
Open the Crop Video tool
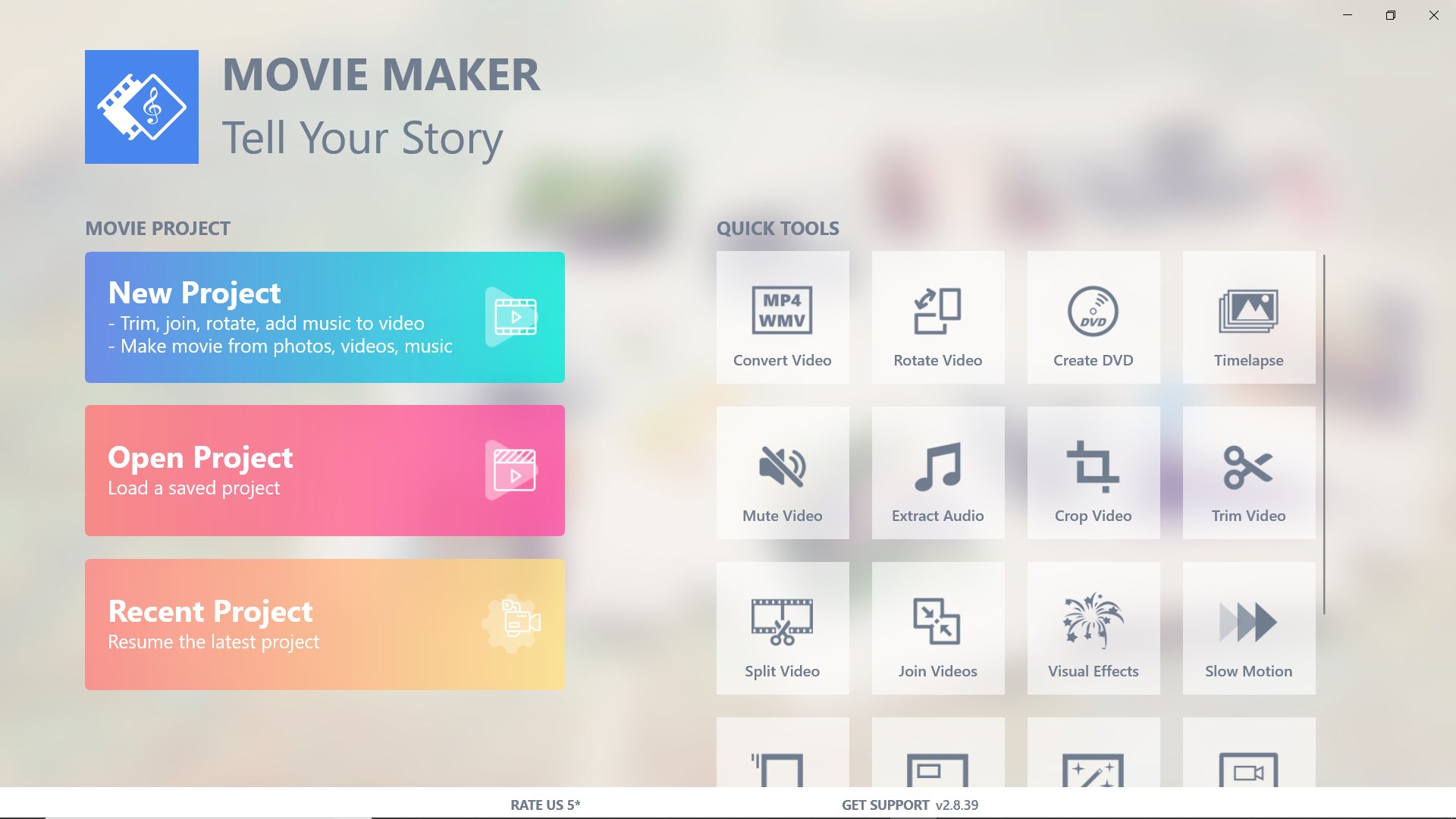(1094, 472)
